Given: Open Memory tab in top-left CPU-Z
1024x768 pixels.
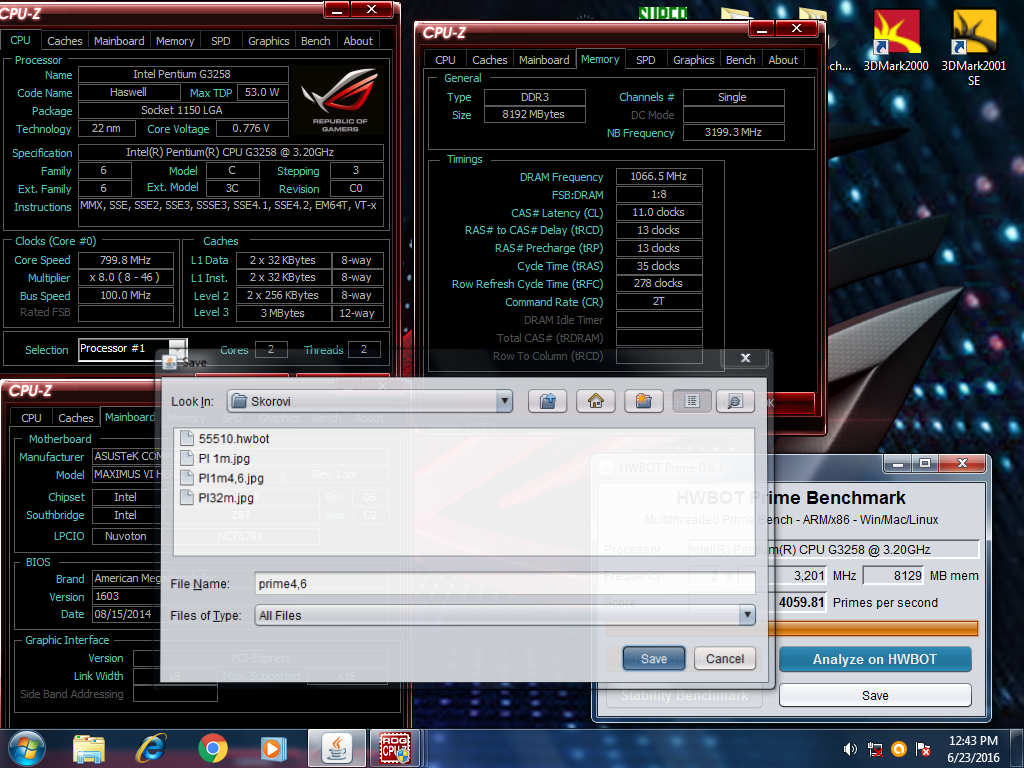Looking at the screenshot, I should click(175, 40).
